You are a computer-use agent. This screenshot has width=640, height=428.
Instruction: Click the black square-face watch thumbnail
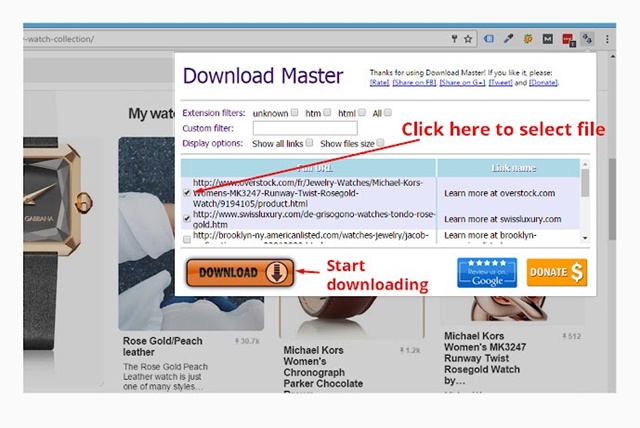[59, 243]
